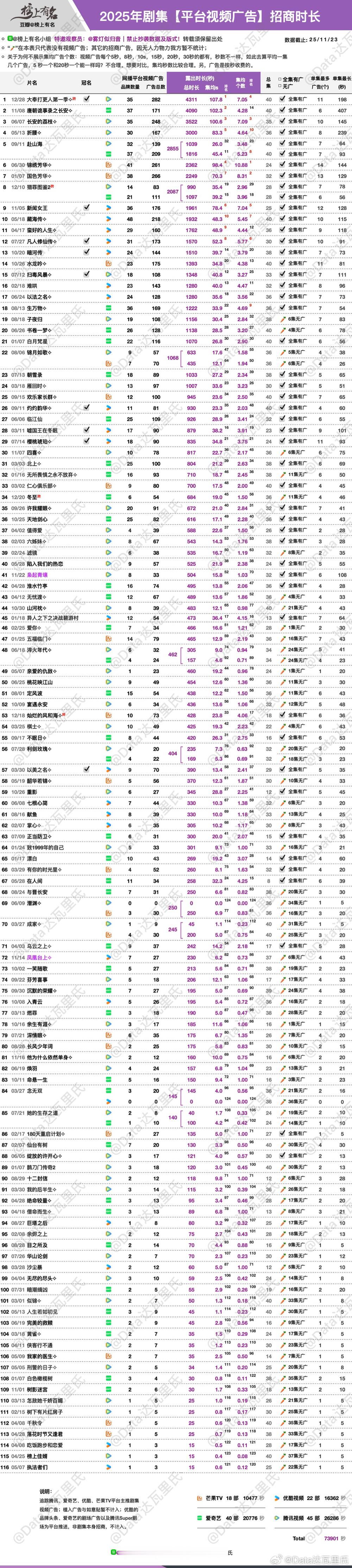This screenshot has width=352, height=1568.
Task: Toggle 冠名 checkmark in 新闻女王 row
Action: click(x=86, y=207)
